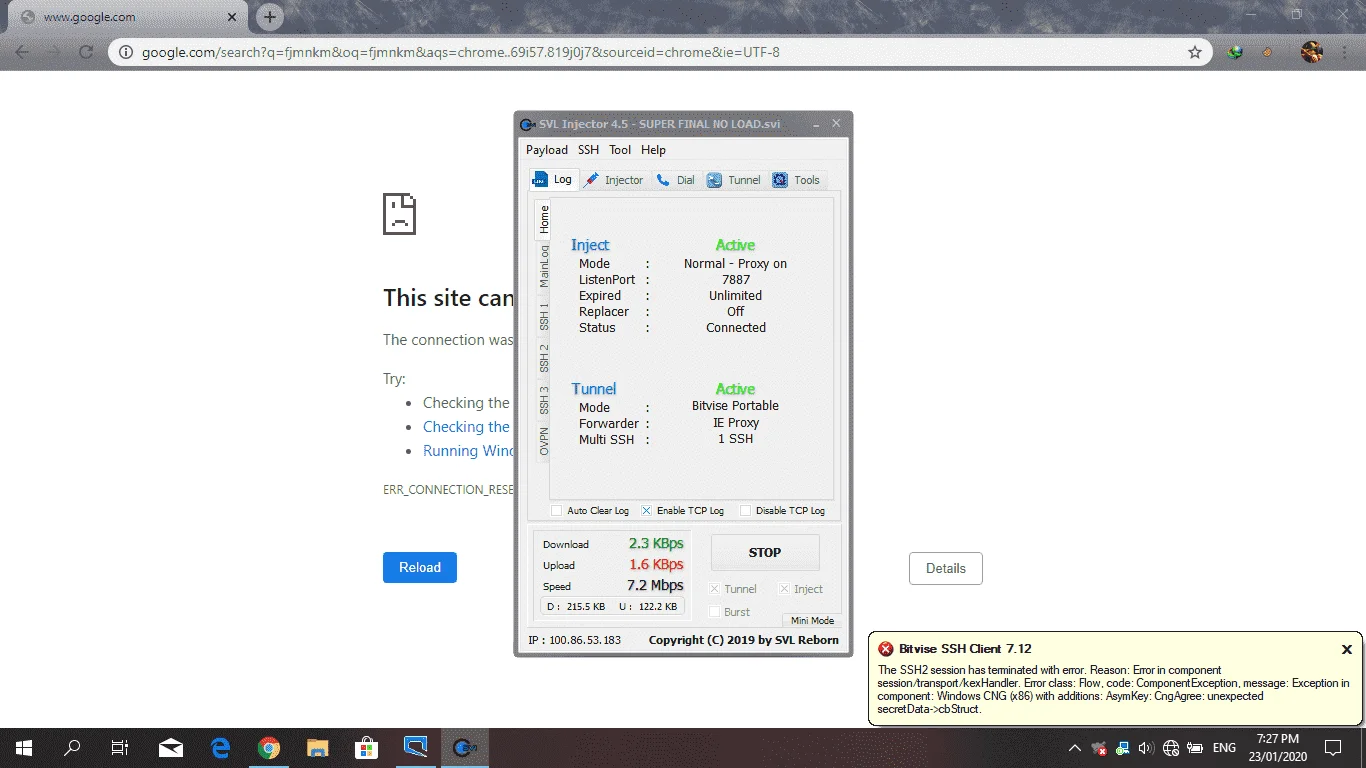Open the Help menu
Image resolution: width=1366 pixels, height=768 pixels.
pos(653,150)
